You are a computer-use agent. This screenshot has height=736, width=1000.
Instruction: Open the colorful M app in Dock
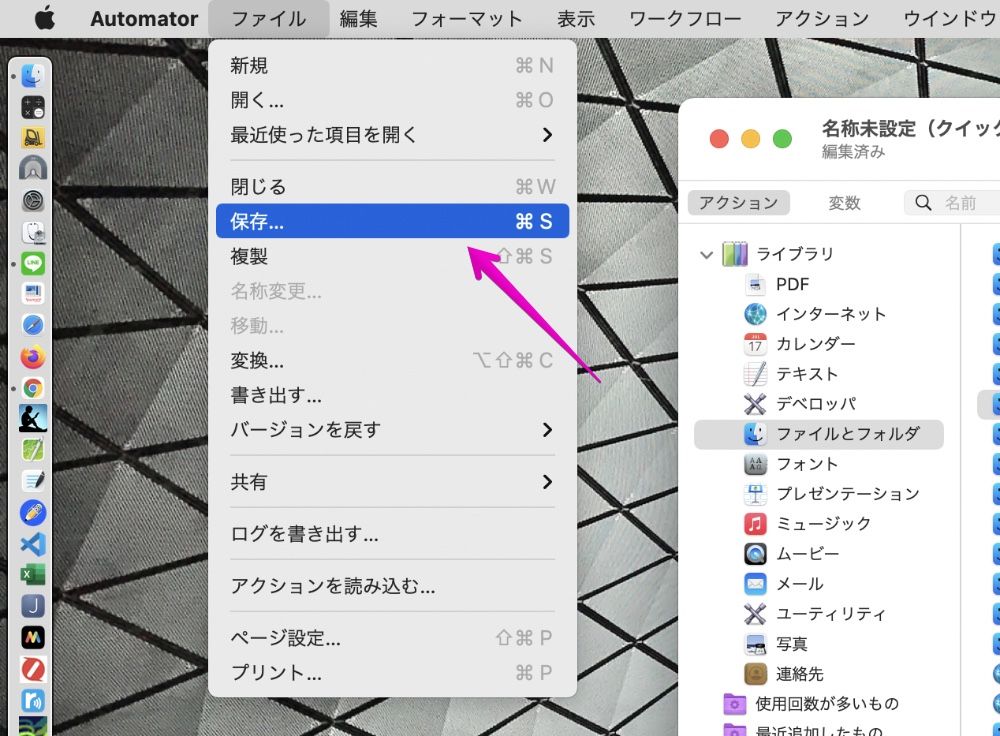tap(33, 637)
